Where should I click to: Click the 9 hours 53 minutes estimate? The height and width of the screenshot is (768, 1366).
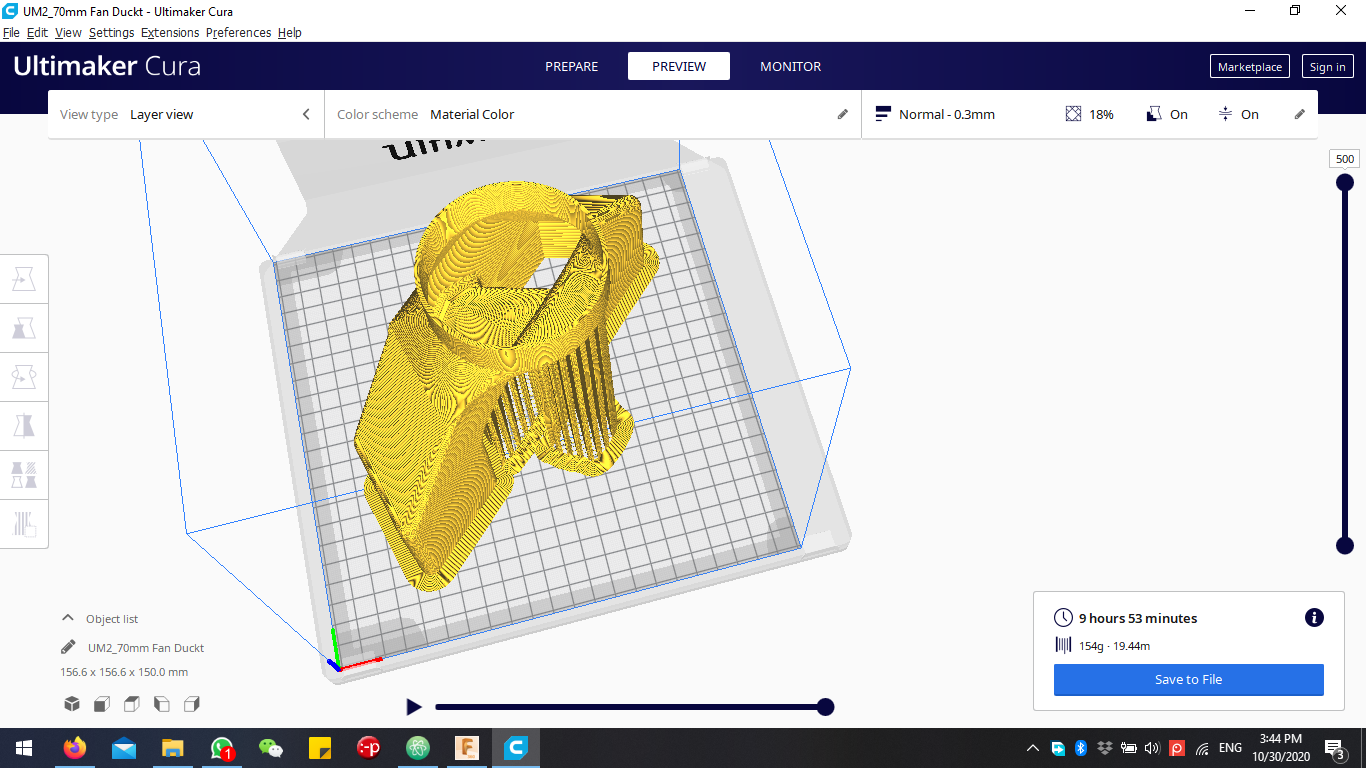(x=1138, y=618)
